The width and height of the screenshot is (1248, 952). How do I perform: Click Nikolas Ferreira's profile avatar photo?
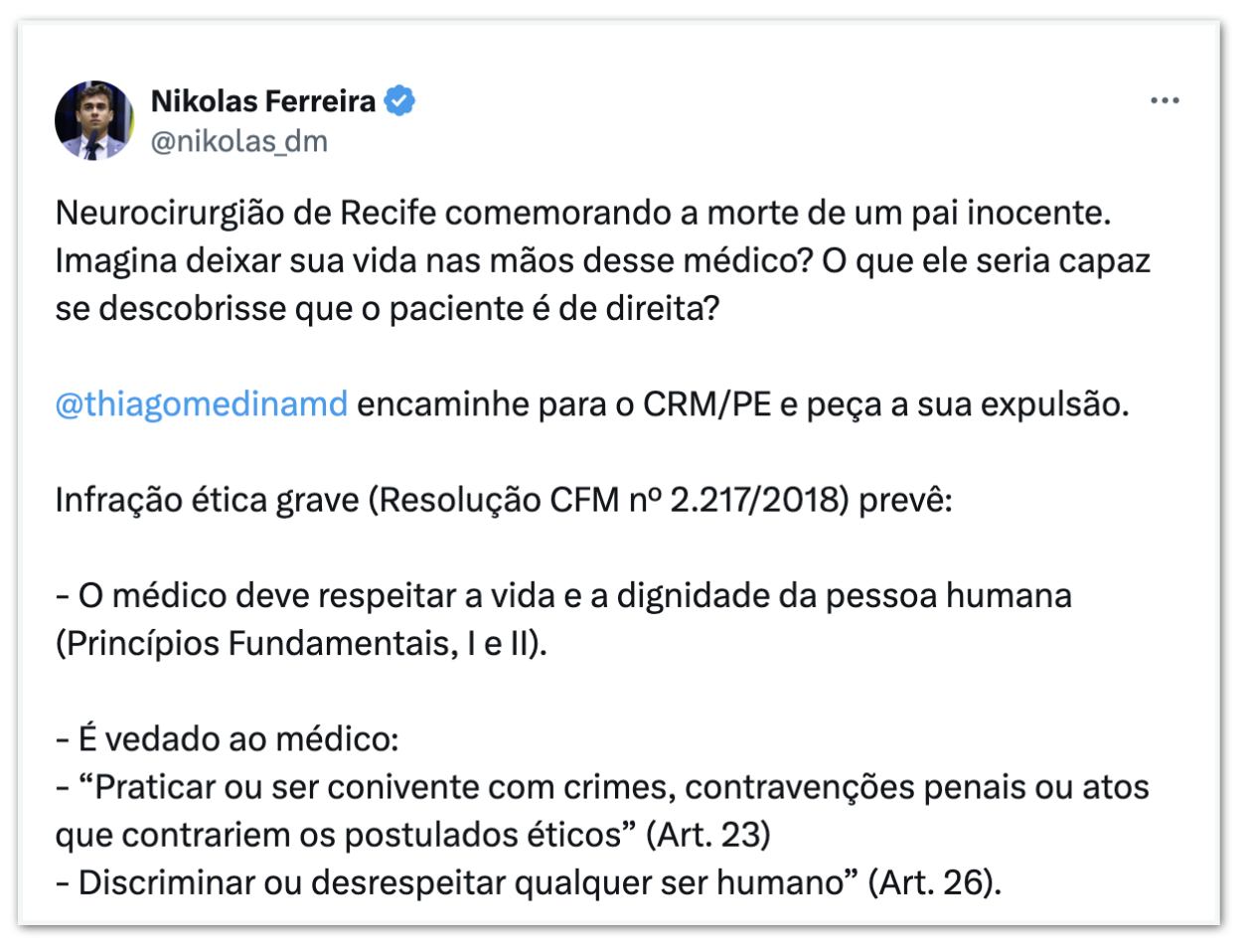(x=93, y=120)
